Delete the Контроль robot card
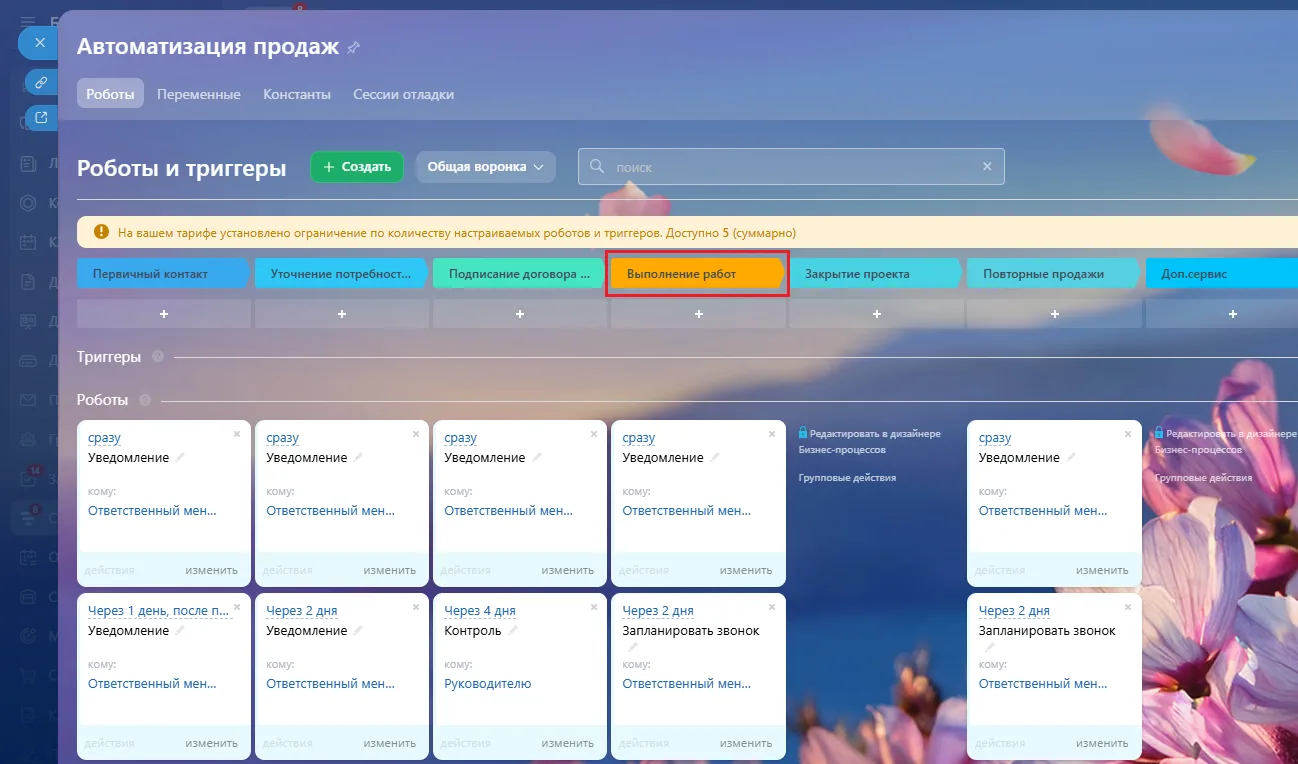Viewport: 1298px width, 764px height. pyautogui.click(x=593, y=607)
